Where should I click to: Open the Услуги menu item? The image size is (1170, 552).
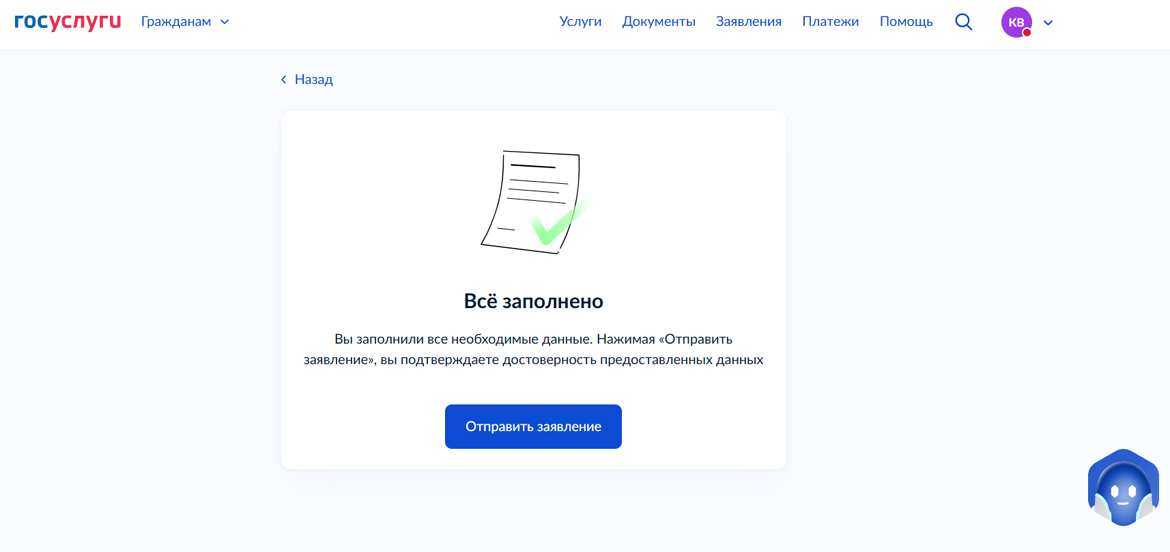point(581,22)
